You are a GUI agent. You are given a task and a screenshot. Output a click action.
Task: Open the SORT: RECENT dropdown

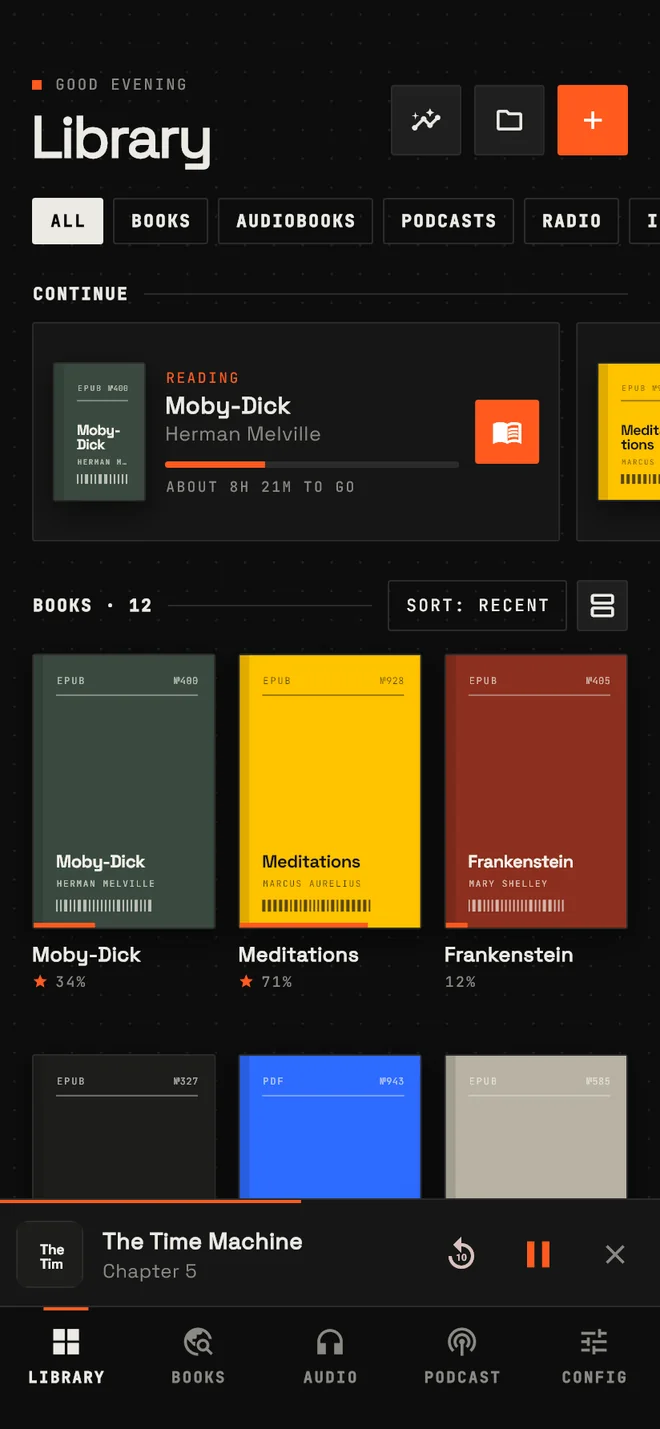tap(477, 605)
